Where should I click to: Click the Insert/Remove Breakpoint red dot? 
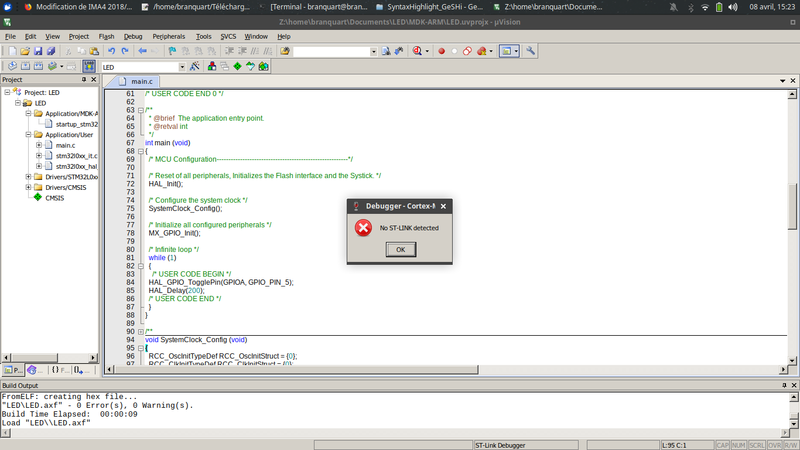tap(441, 51)
